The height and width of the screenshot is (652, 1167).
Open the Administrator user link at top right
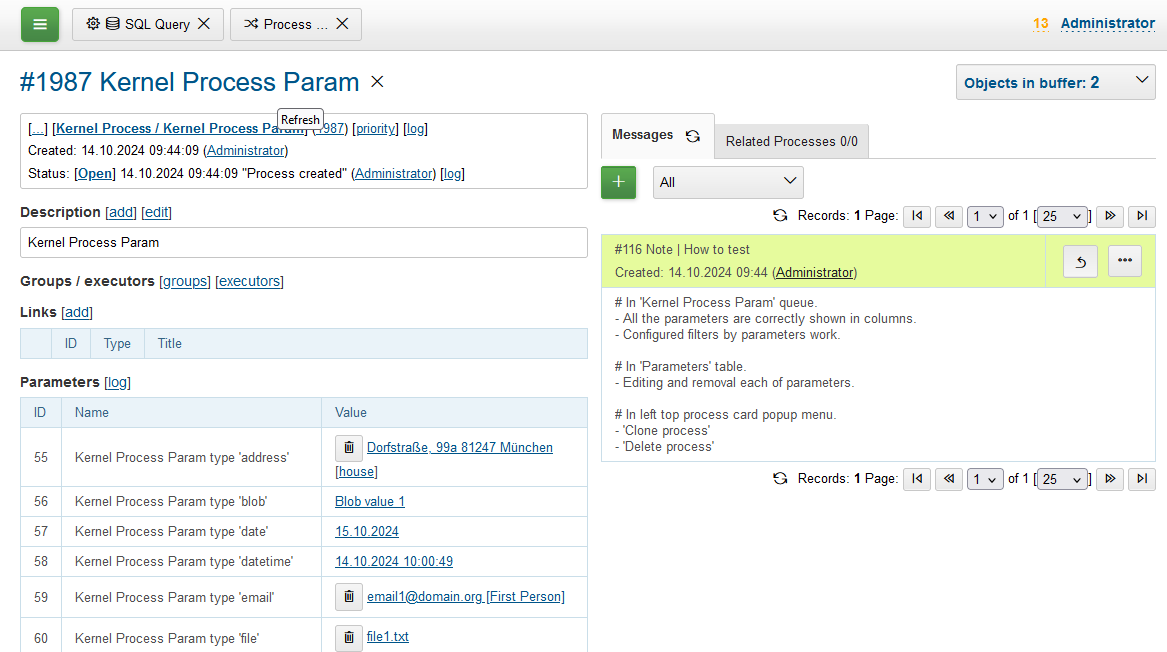[x=1107, y=23]
